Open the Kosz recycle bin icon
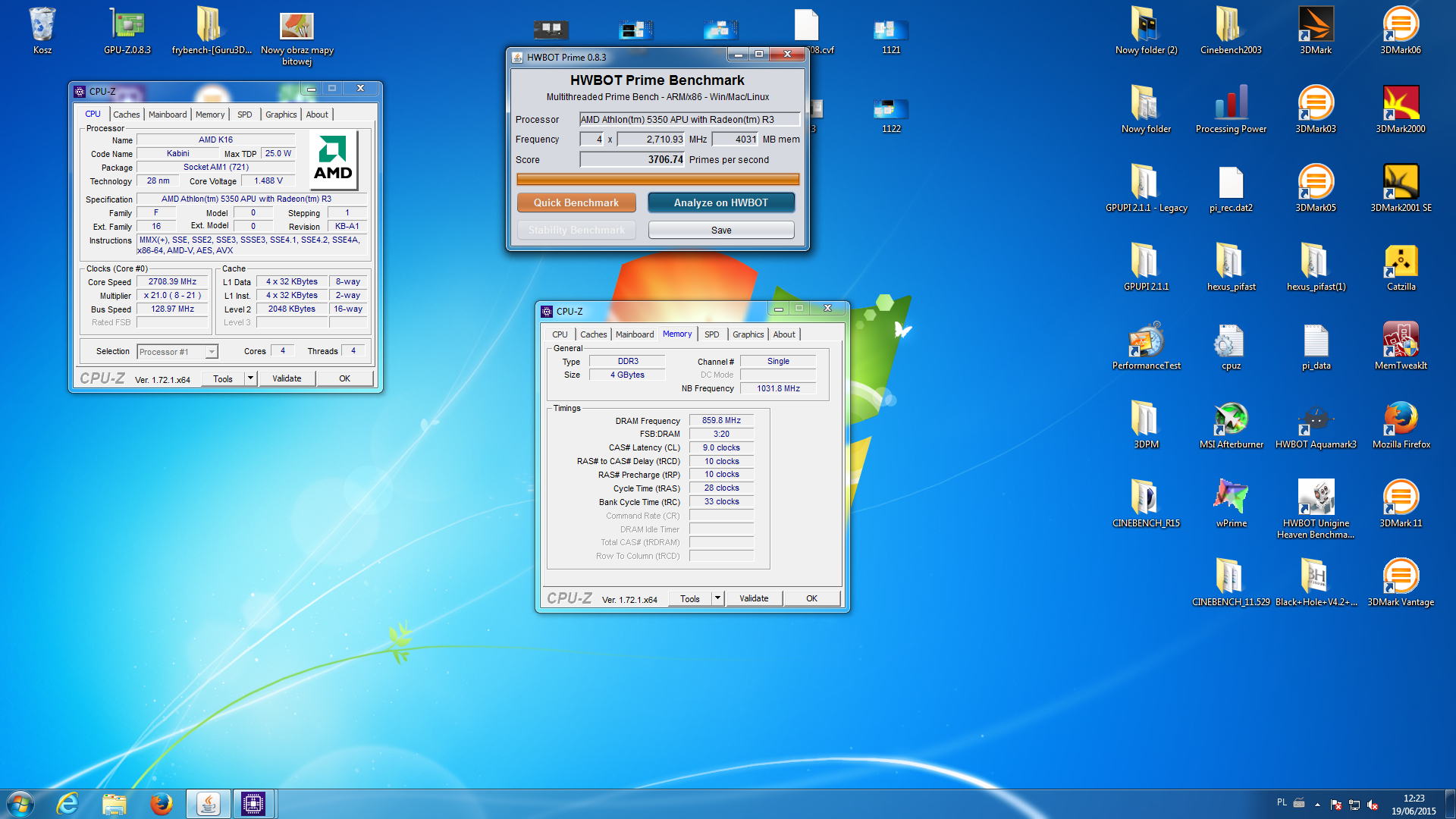This screenshot has width=1456, height=819. click(42, 31)
